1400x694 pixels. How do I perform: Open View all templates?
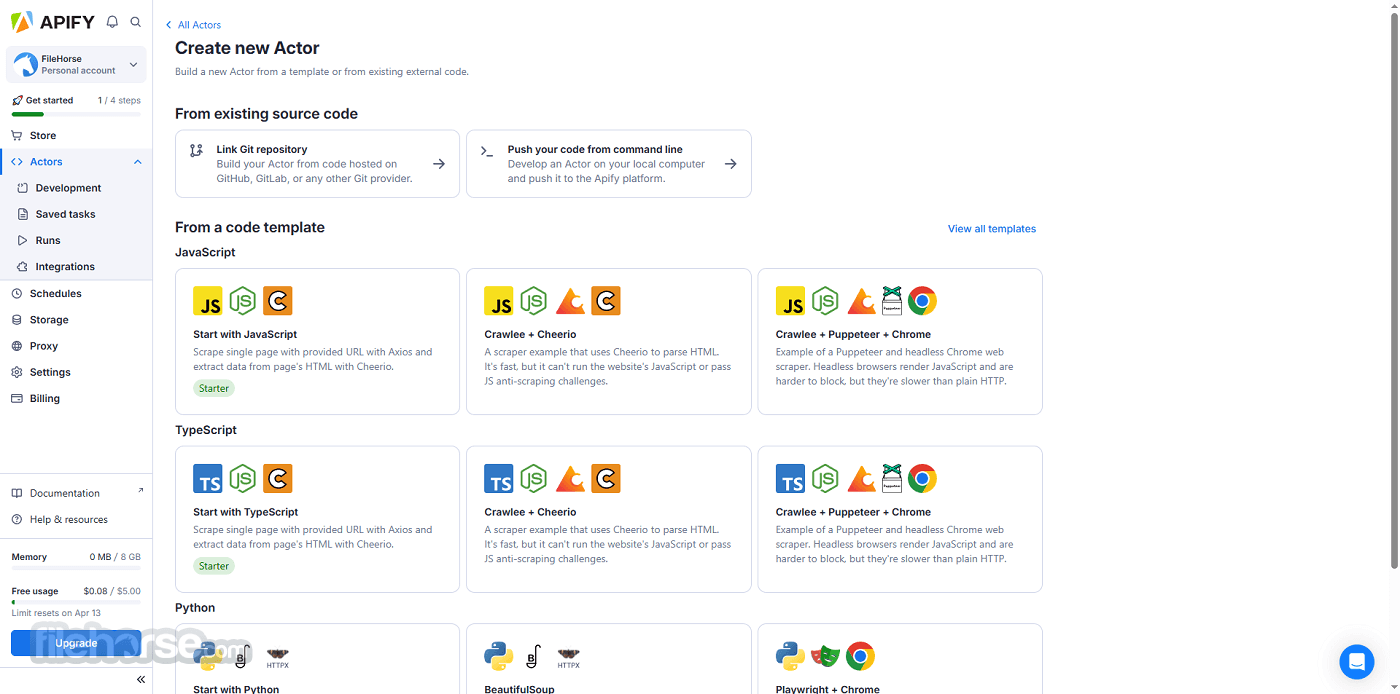[992, 229]
